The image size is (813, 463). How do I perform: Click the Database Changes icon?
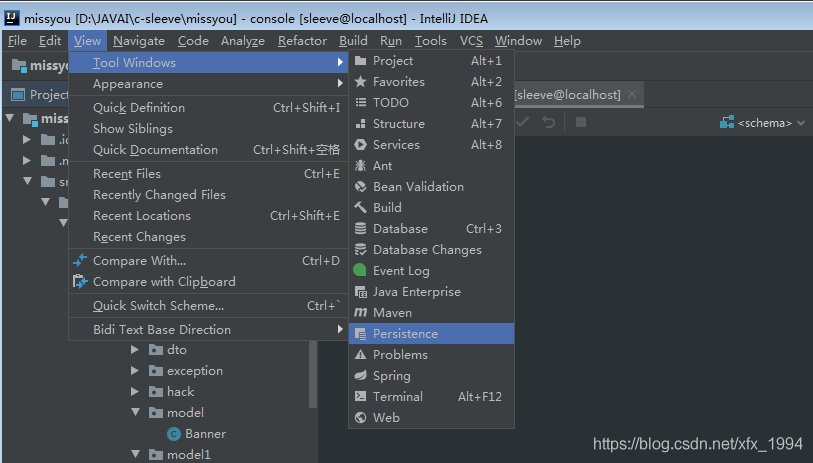coord(360,249)
